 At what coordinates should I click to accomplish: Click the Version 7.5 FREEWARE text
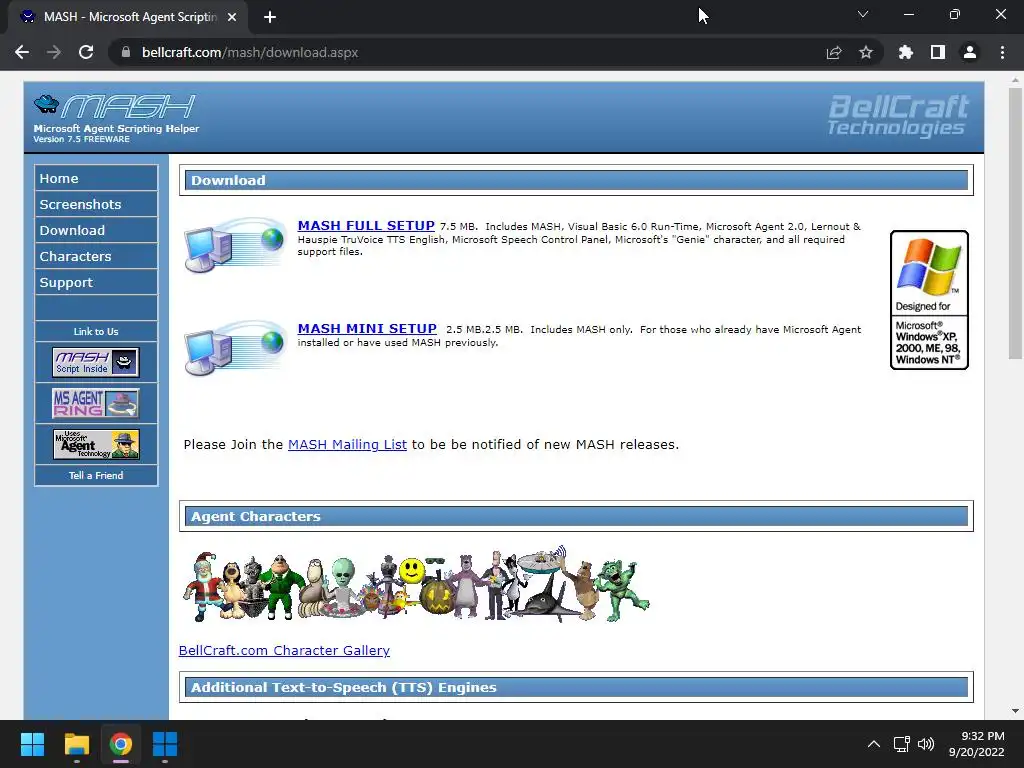point(82,139)
